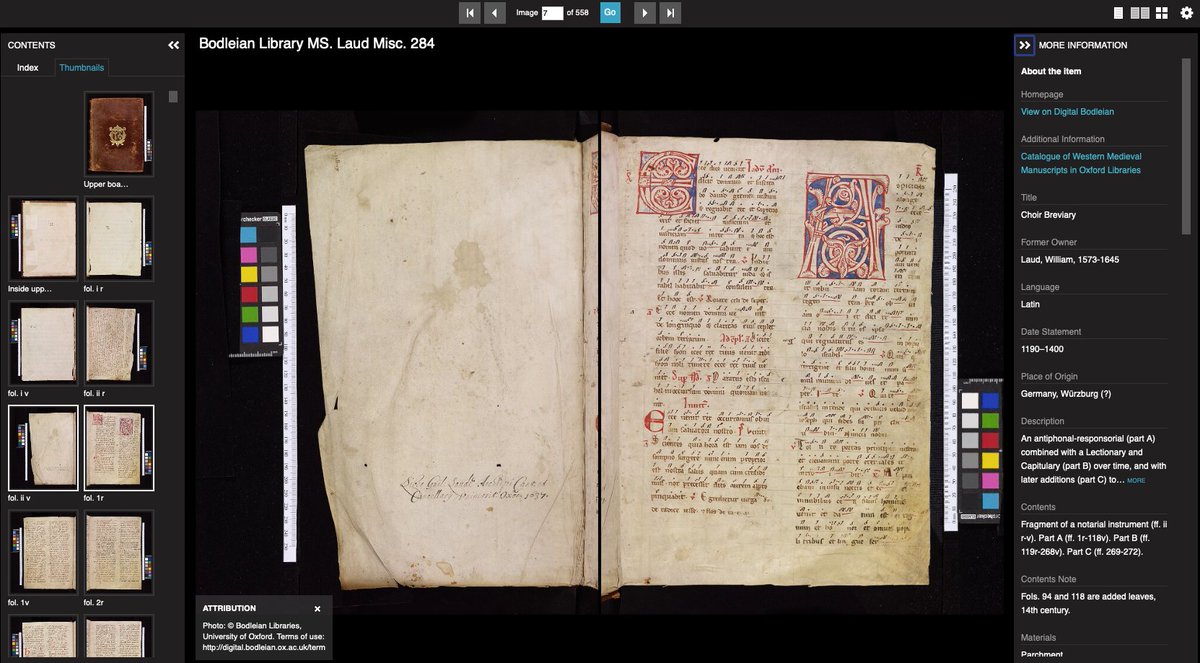This screenshot has height=663, width=1200.
Task: Collapse the Contents panel
Action: 173,45
